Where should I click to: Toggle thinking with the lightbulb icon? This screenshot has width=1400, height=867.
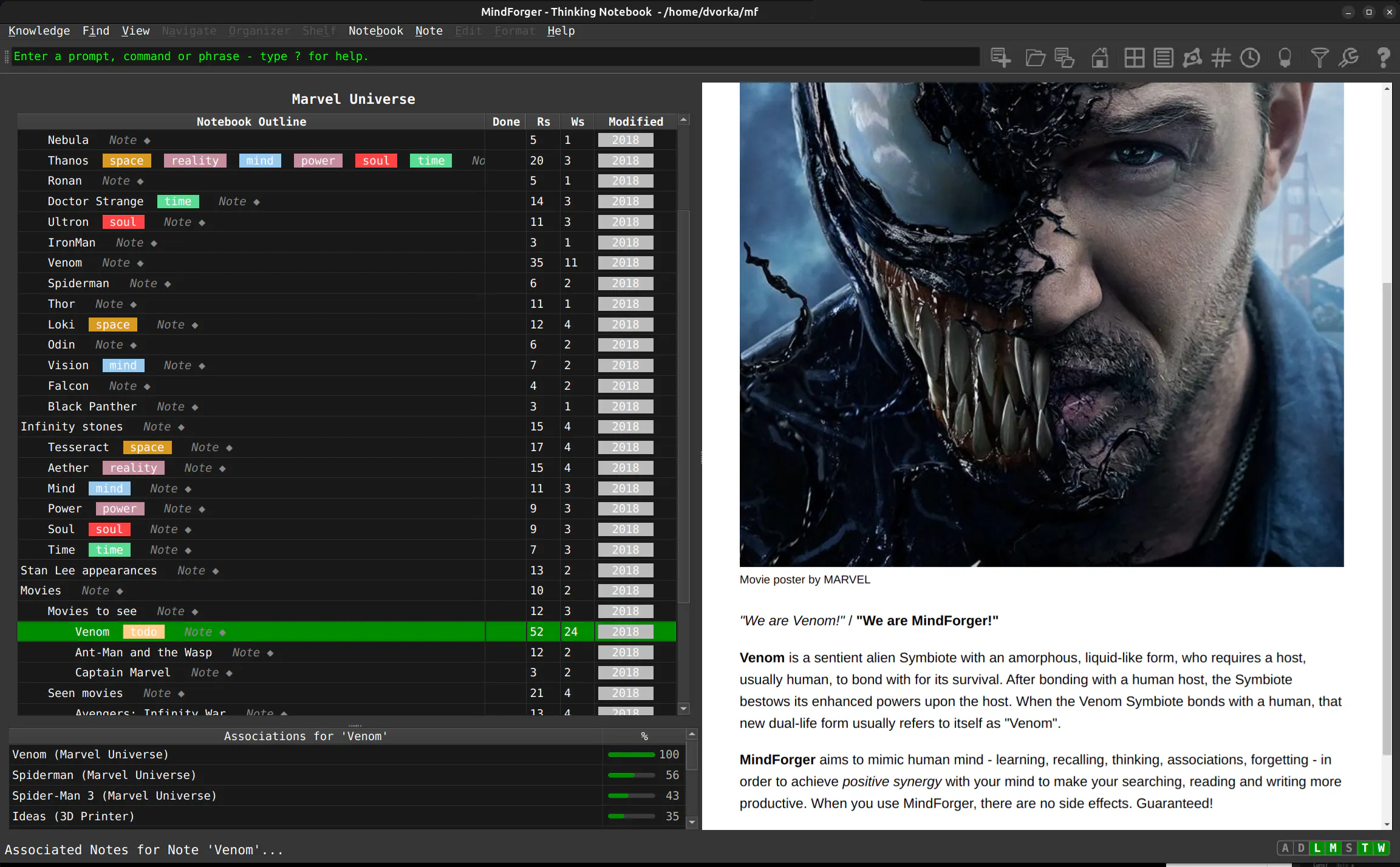coord(1285,58)
